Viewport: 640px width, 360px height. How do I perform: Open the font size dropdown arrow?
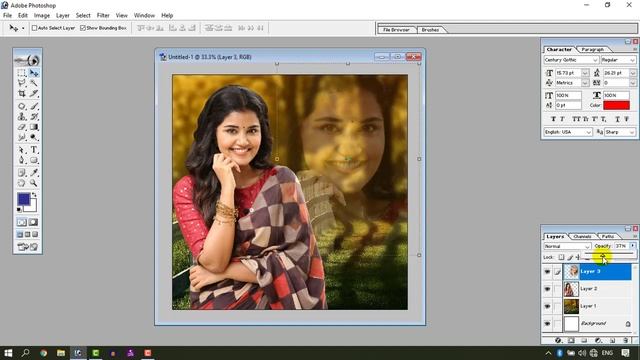click(x=585, y=73)
